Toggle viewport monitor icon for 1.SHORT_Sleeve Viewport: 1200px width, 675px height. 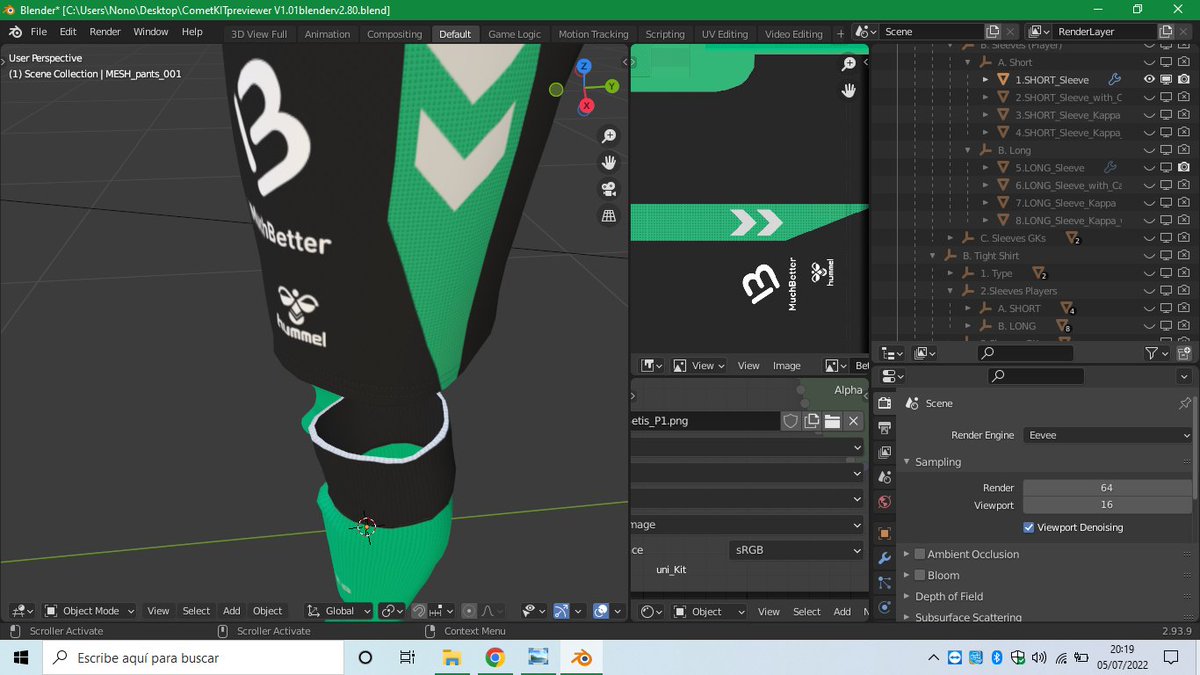click(x=1166, y=79)
